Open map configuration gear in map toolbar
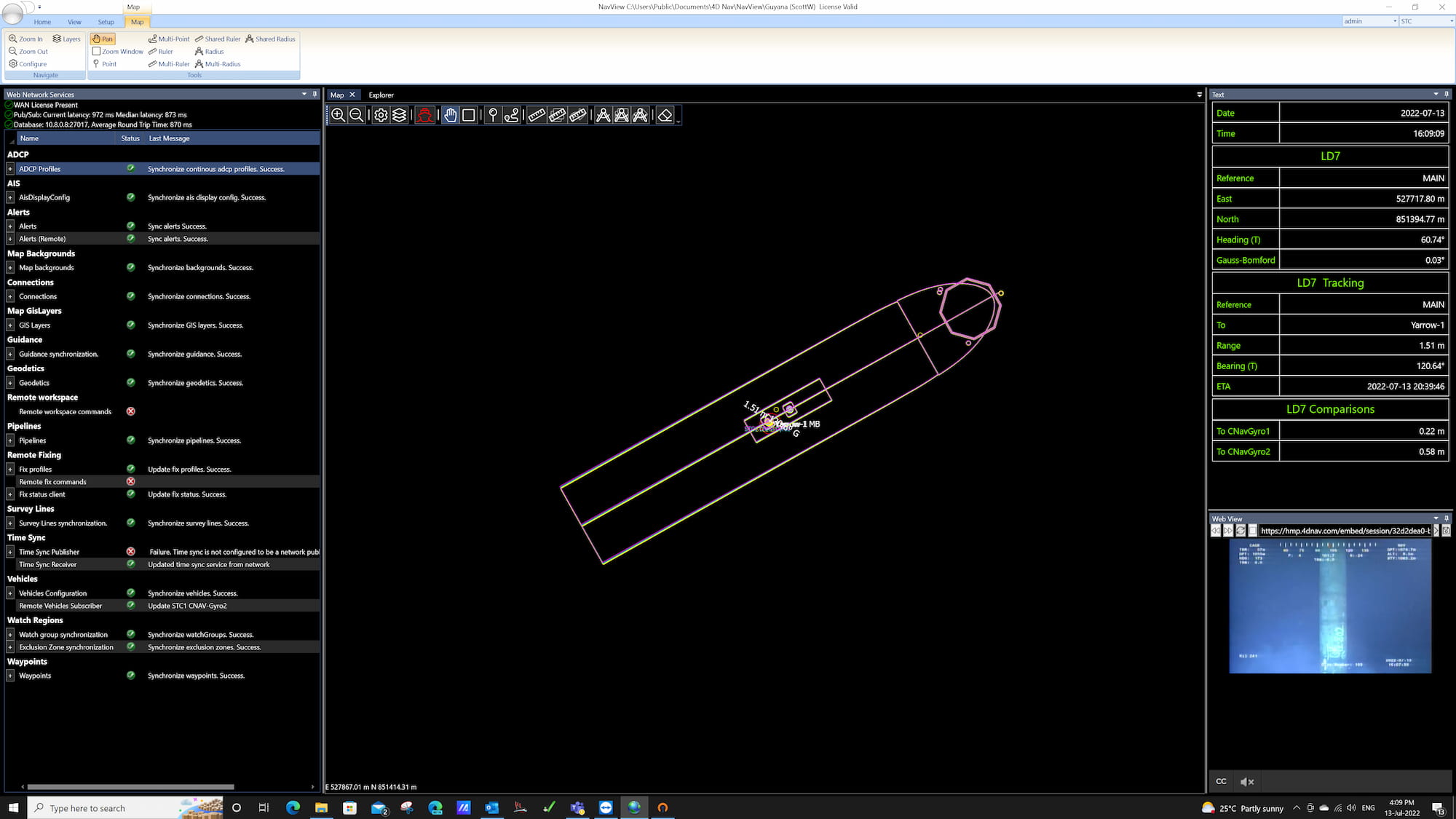This screenshot has width=1456, height=819. point(381,115)
